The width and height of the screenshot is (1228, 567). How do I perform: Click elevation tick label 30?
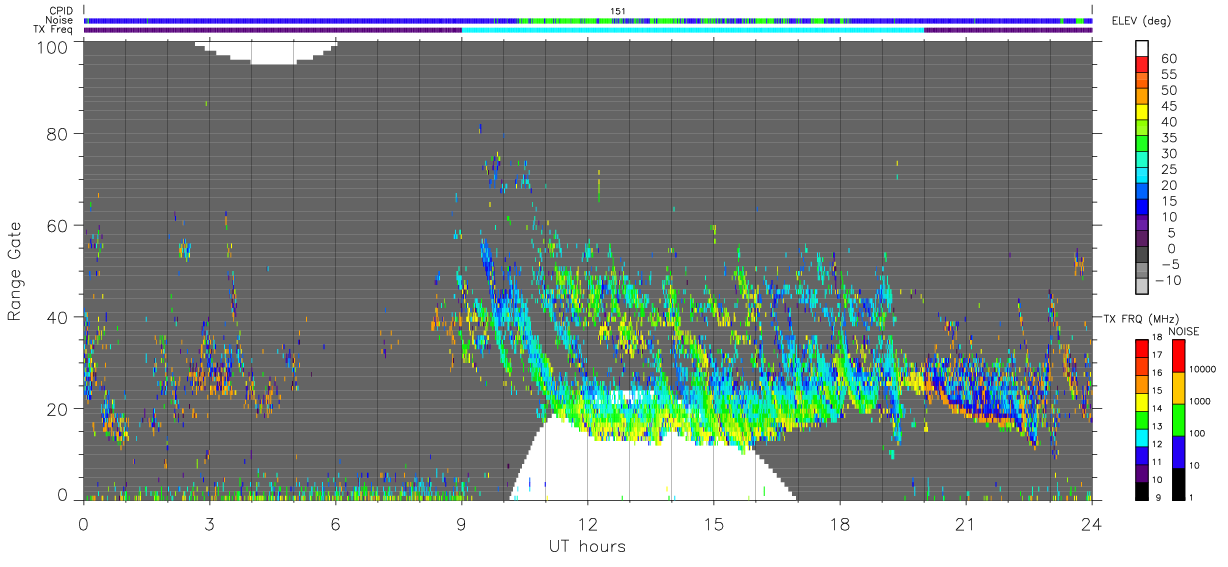pos(1167,153)
